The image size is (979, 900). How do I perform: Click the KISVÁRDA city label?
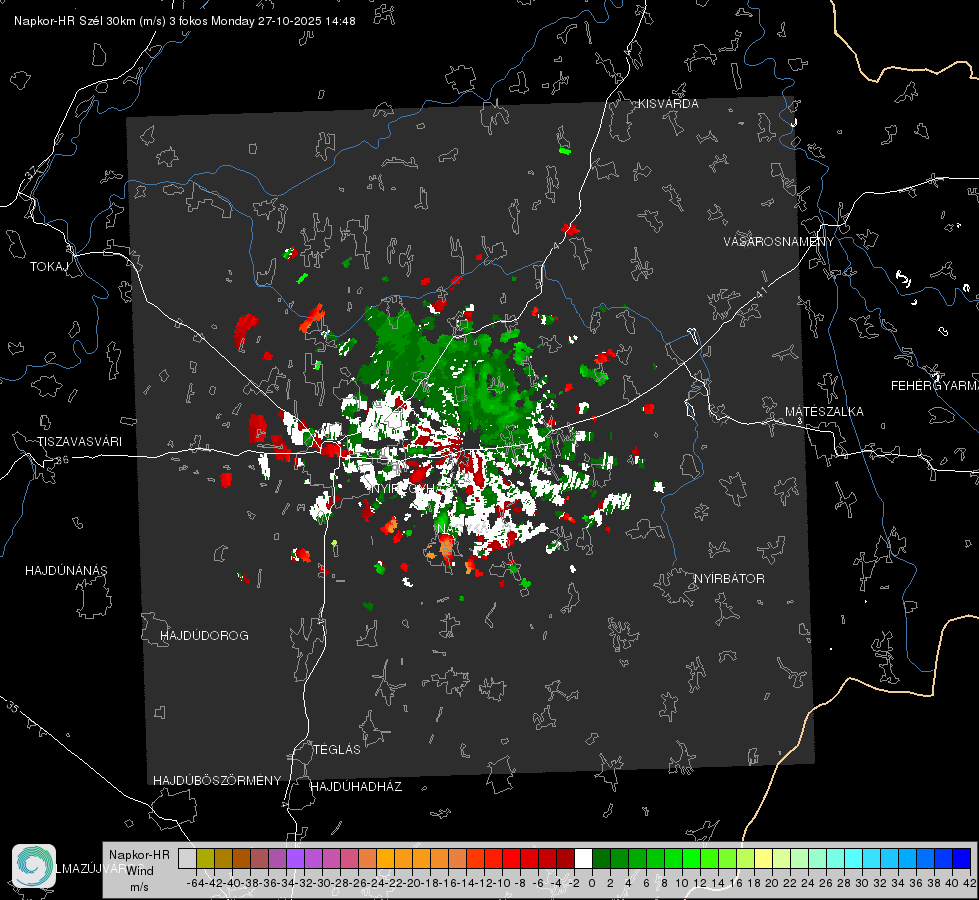pos(668,104)
